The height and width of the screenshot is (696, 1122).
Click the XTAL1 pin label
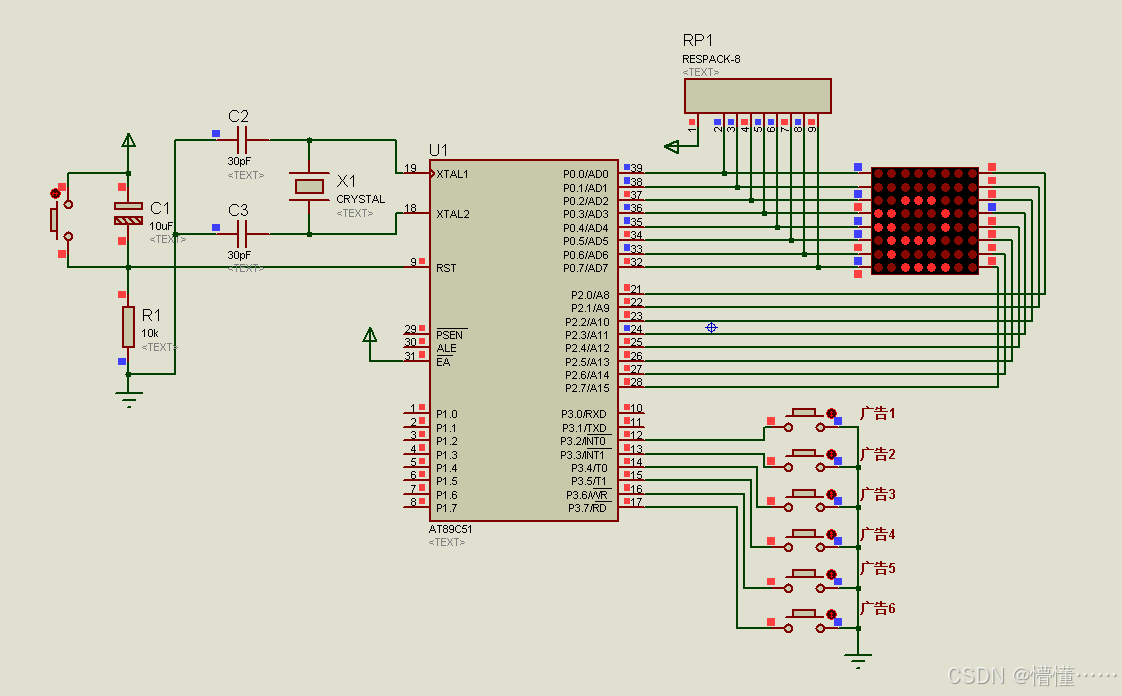[x=452, y=174]
